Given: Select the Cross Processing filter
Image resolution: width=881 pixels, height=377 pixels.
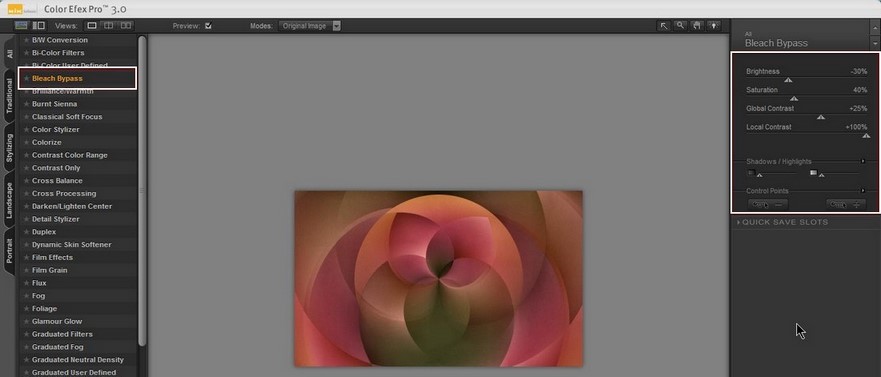Looking at the screenshot, I should click(x=79, y=193).
